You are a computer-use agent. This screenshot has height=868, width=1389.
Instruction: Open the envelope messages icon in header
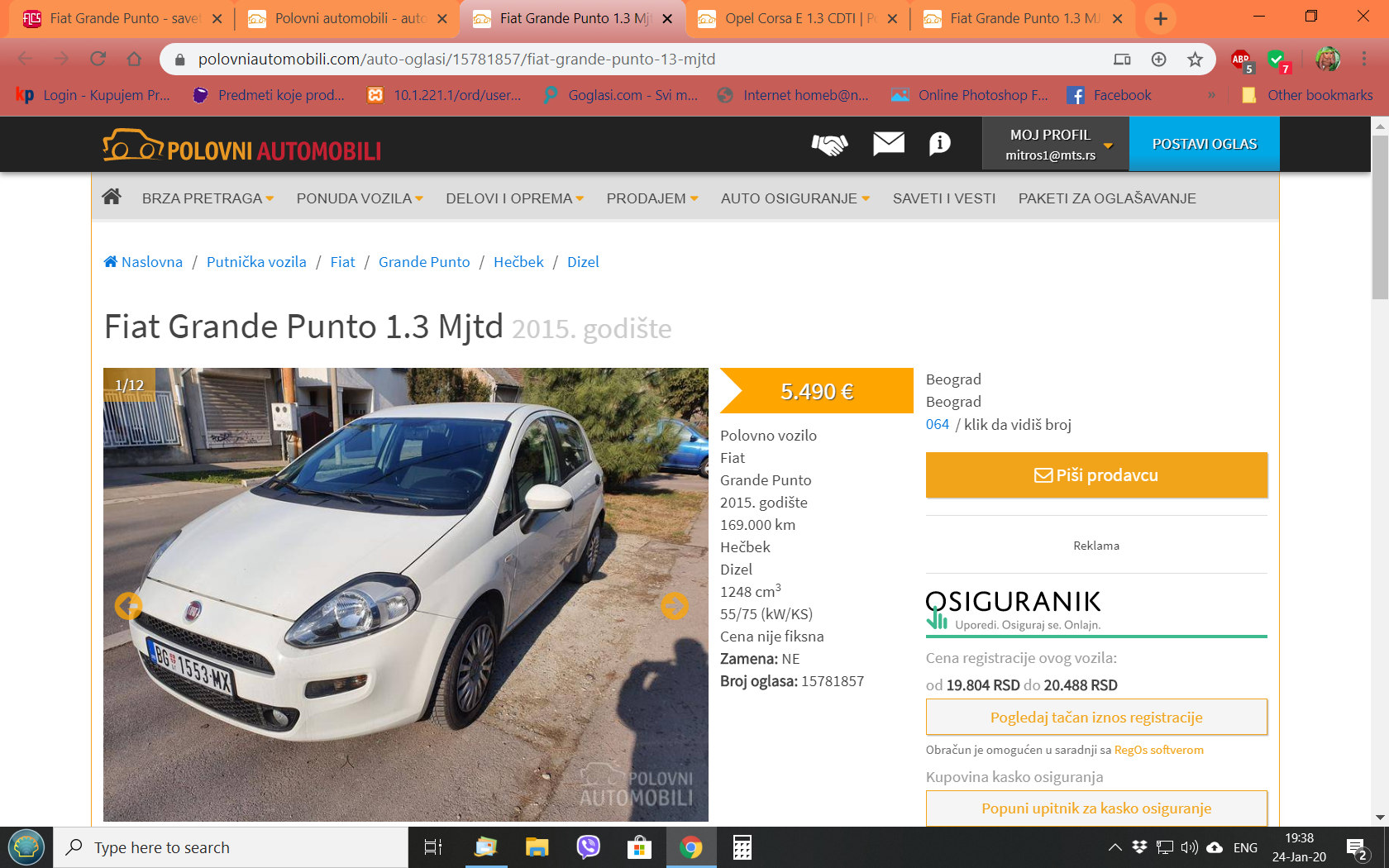(x=889, y=144)
